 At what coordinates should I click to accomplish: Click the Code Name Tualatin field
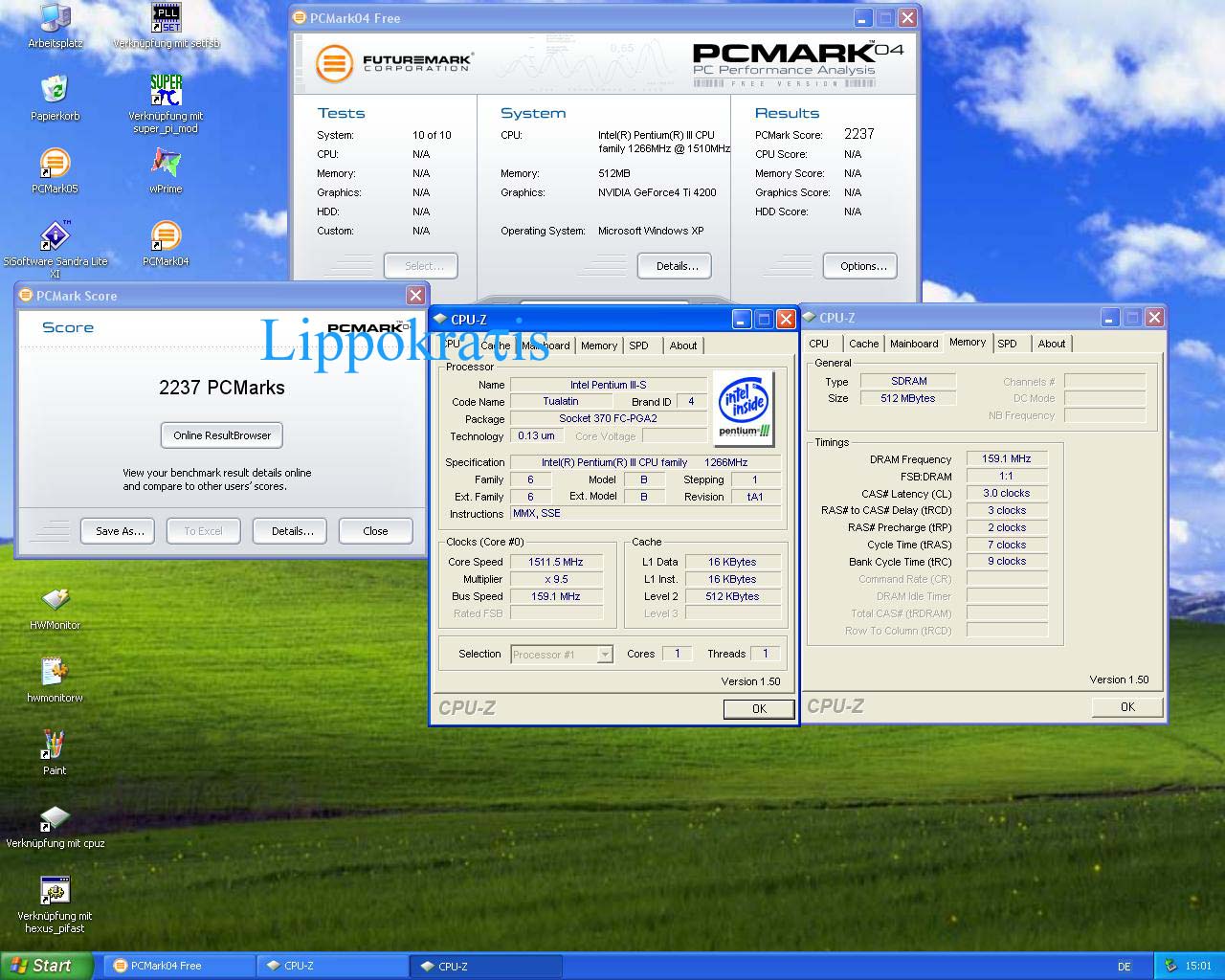pos(561,401)
